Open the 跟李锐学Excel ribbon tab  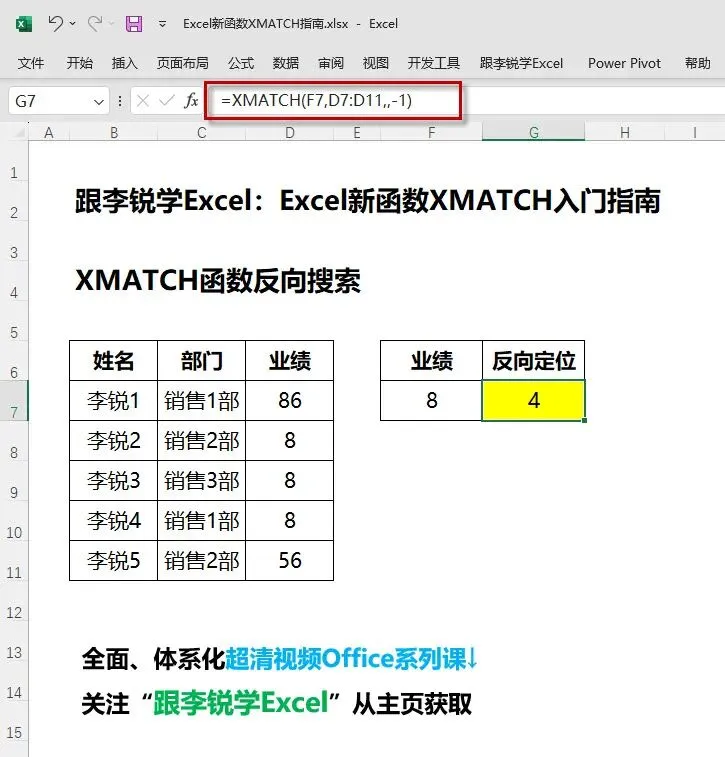521,63
